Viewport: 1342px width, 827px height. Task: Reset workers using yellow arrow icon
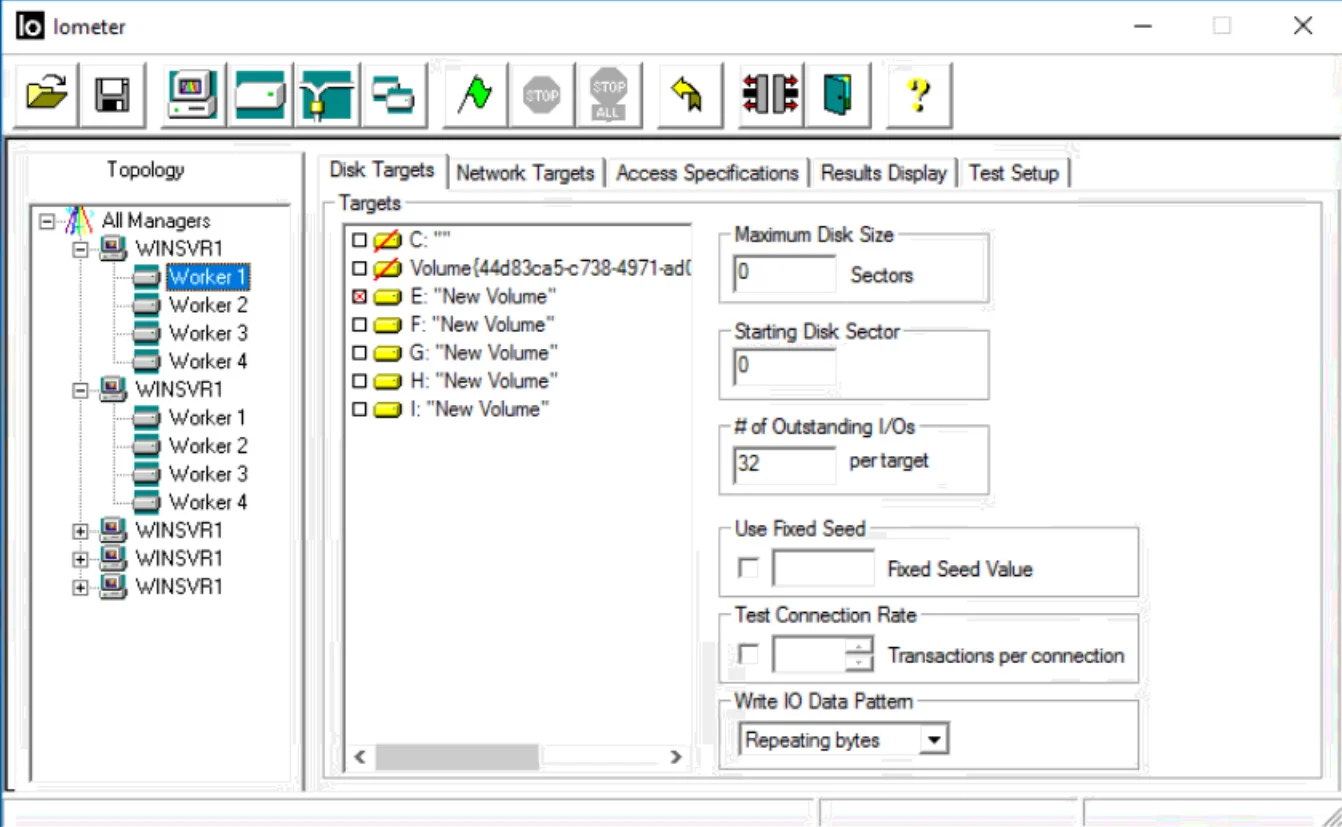690,95
